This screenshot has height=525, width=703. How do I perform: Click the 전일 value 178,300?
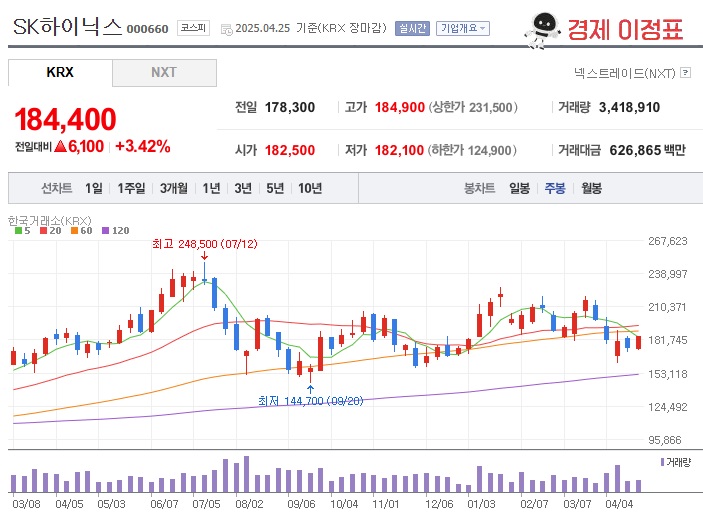coord(290,108)
